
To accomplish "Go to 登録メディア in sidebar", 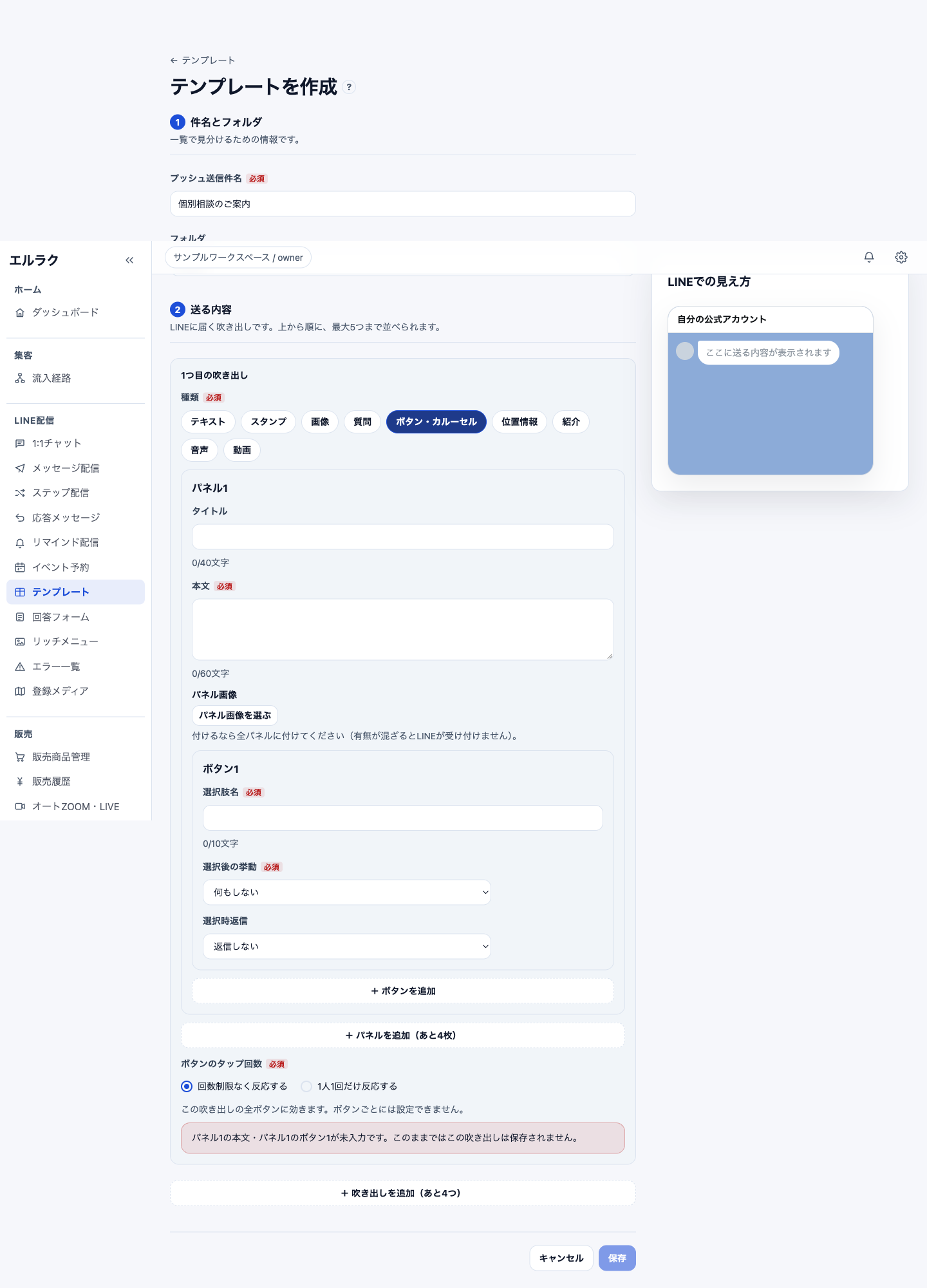I will tap(75, 691).
